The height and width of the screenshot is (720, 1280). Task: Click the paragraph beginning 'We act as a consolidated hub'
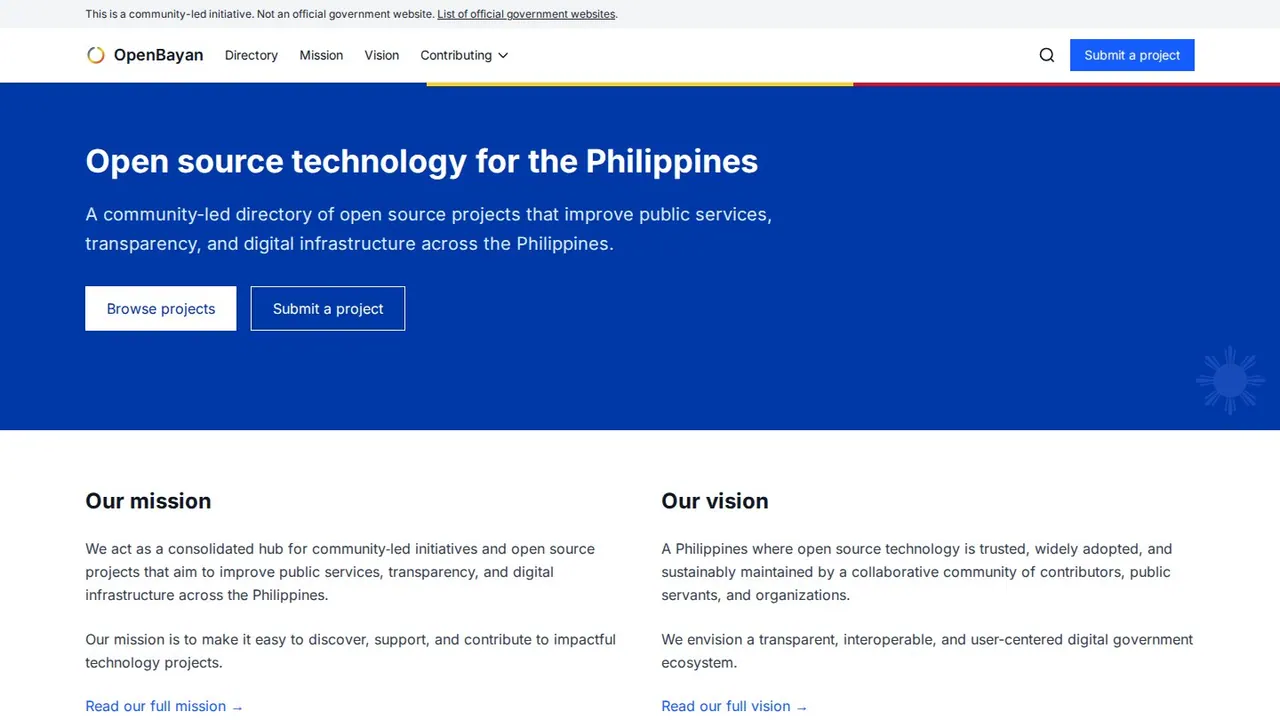pyautogui.click(x=340, y=572)
